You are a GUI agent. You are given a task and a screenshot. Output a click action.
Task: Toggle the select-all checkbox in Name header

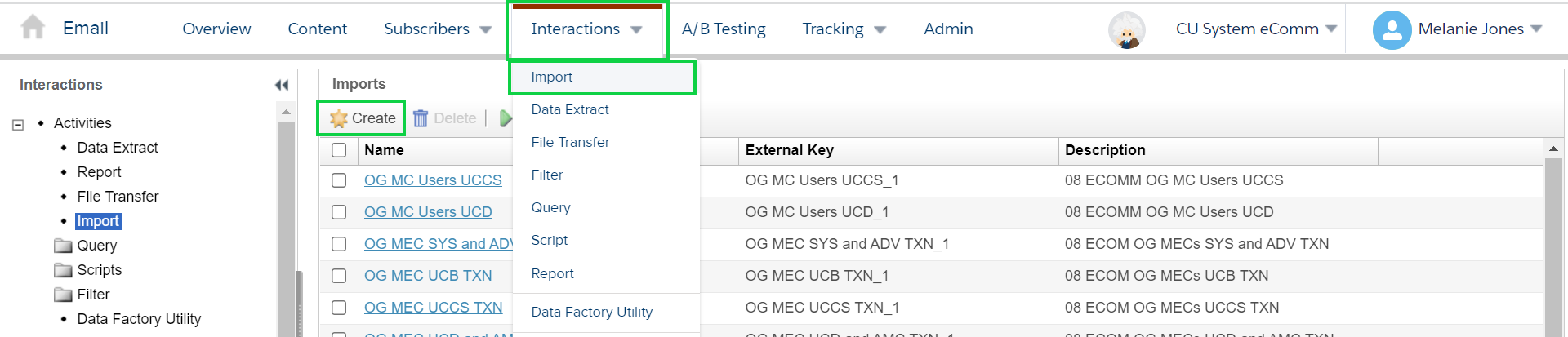339,150
